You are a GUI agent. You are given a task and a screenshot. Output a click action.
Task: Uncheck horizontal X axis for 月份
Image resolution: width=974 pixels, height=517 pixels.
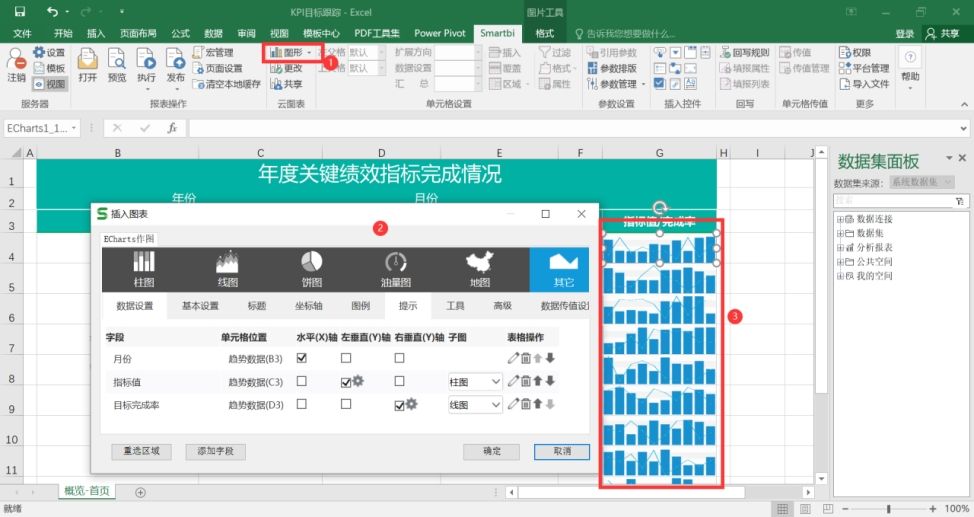click(302, 358)
